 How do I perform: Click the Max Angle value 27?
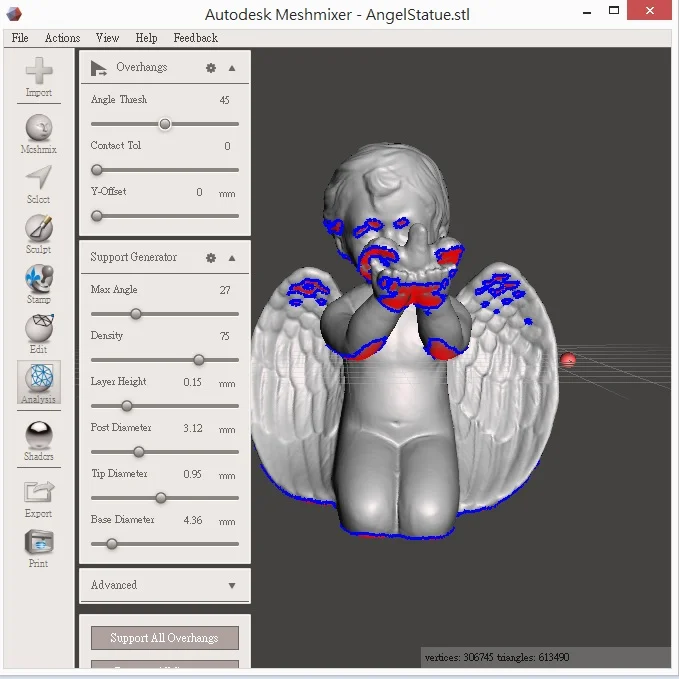[225, 290]
